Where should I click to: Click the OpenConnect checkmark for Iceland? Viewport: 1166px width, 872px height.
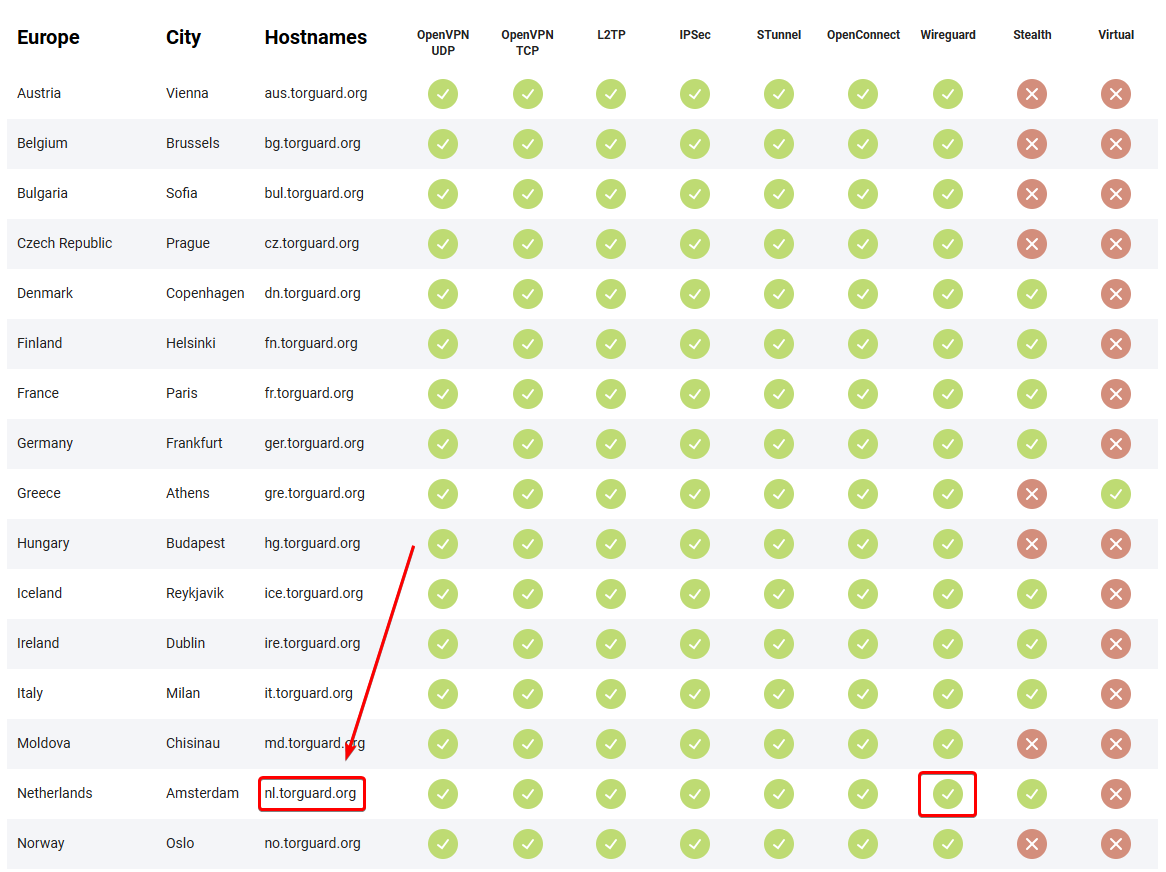863,594
